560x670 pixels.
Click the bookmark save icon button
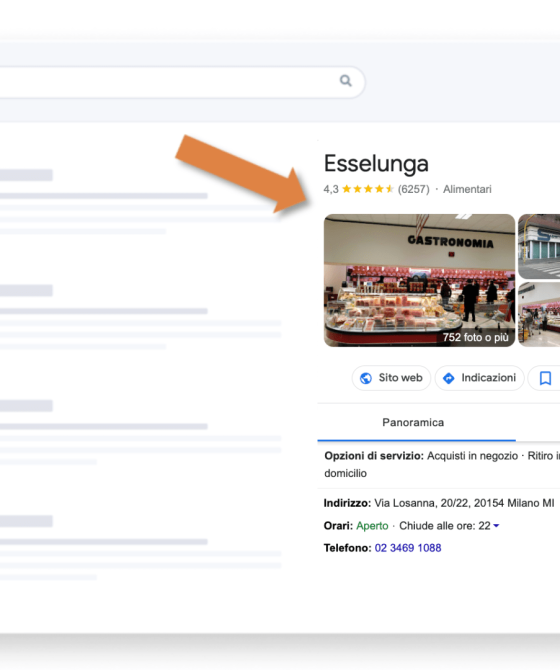pos(545,378)
